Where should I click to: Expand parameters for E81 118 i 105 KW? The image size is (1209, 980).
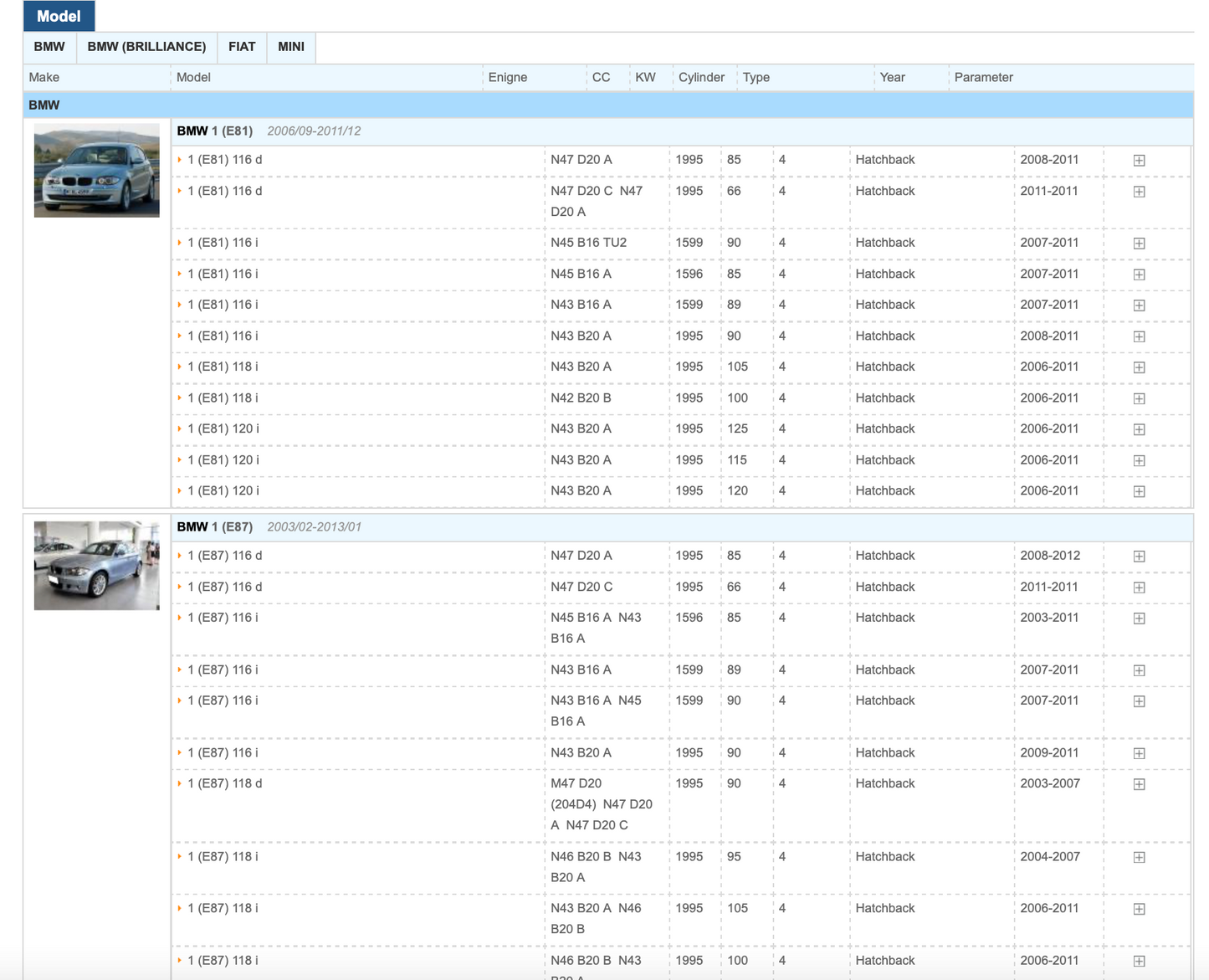click(1139, 367)
